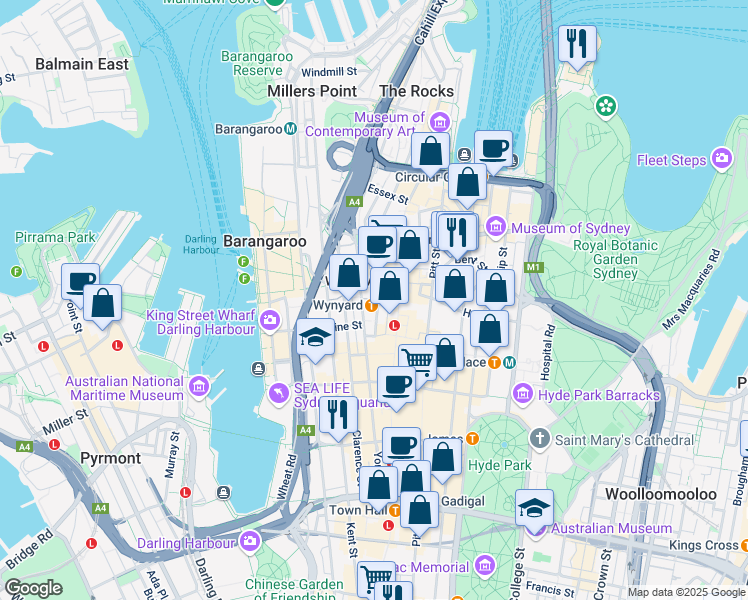Select shopping bag marker in Pyrmont
The image size is (748, 600).
(x=103, y=304)
